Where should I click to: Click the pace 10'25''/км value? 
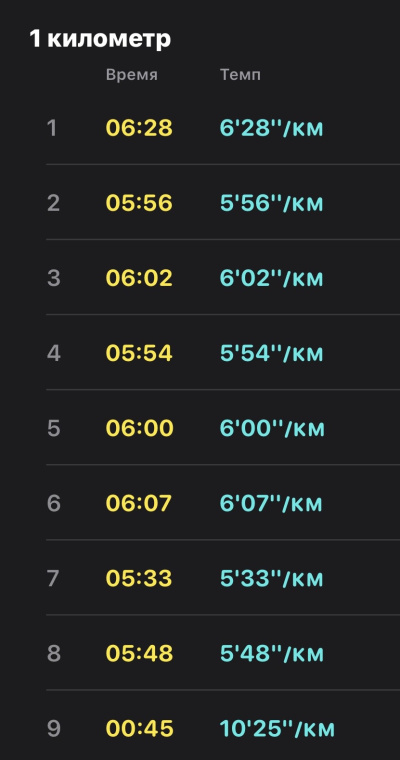click(277, 728)
